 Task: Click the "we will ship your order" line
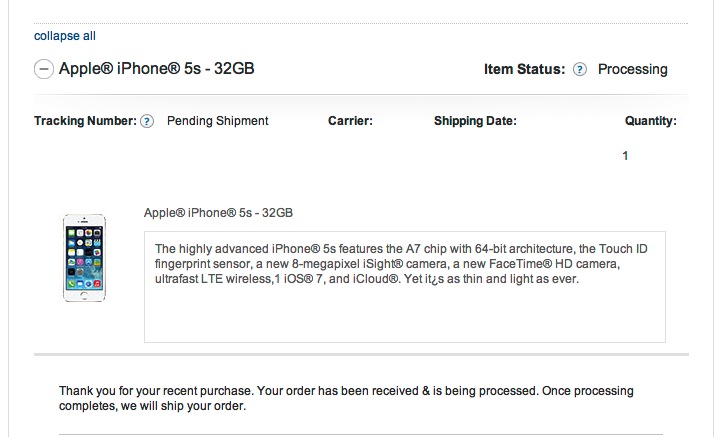click(152, 406)
